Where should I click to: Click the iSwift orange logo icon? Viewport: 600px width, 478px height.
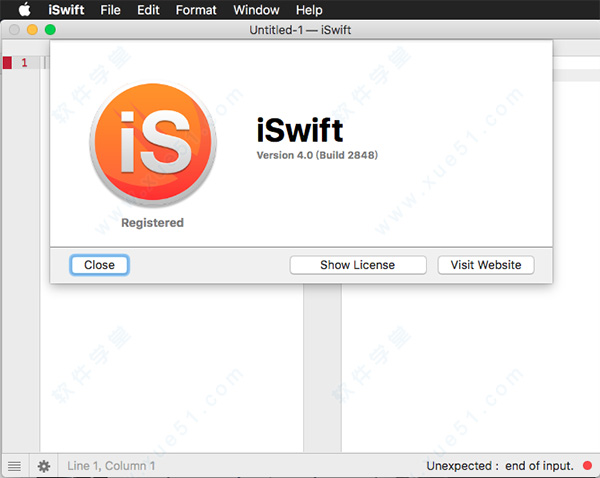click(x=153, y=142)
